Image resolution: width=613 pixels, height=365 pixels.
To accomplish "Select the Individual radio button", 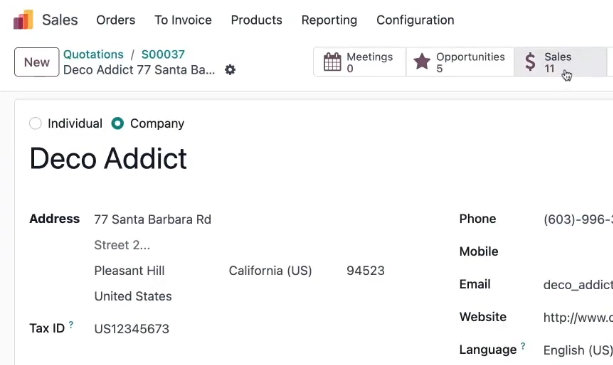I will pos(35,123).
